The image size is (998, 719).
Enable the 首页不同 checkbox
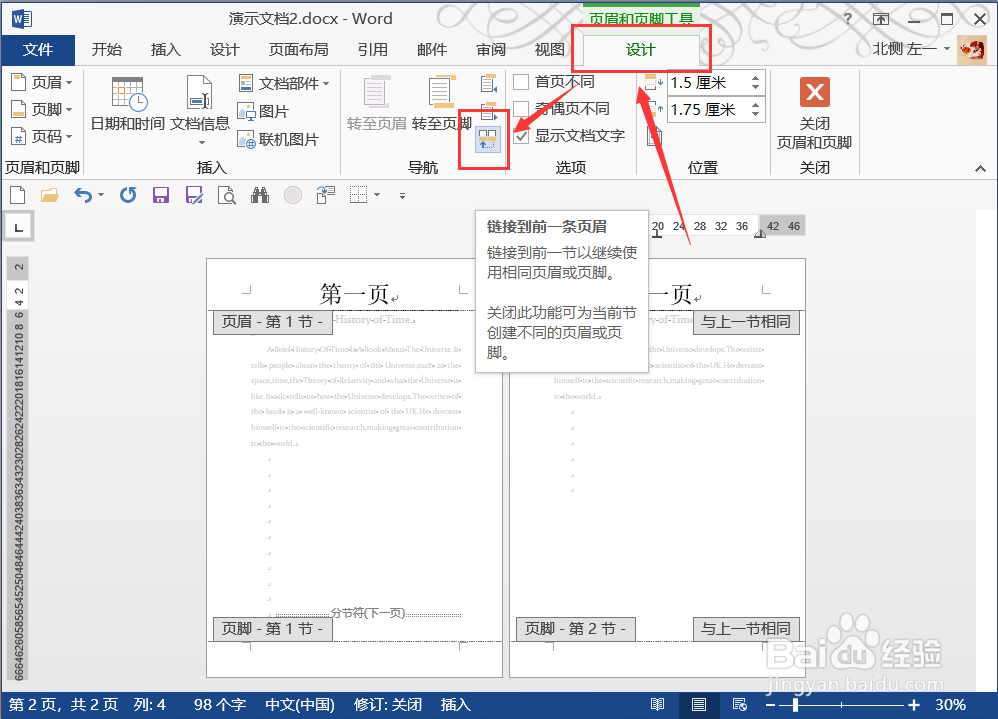pyautogui.click(x=521, y=82)
